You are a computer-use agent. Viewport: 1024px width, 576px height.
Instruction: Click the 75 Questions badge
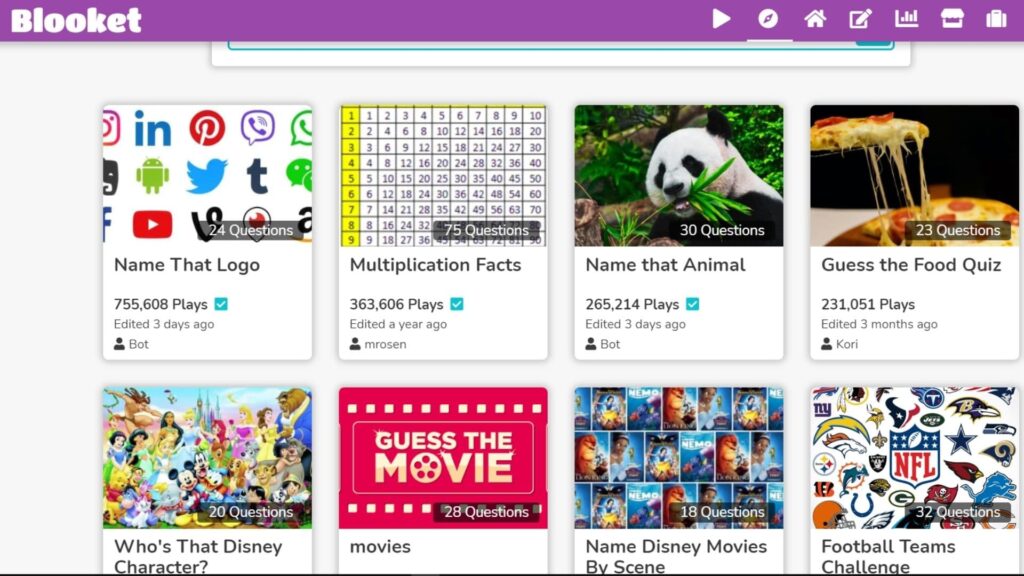click(x=487, y=230)
